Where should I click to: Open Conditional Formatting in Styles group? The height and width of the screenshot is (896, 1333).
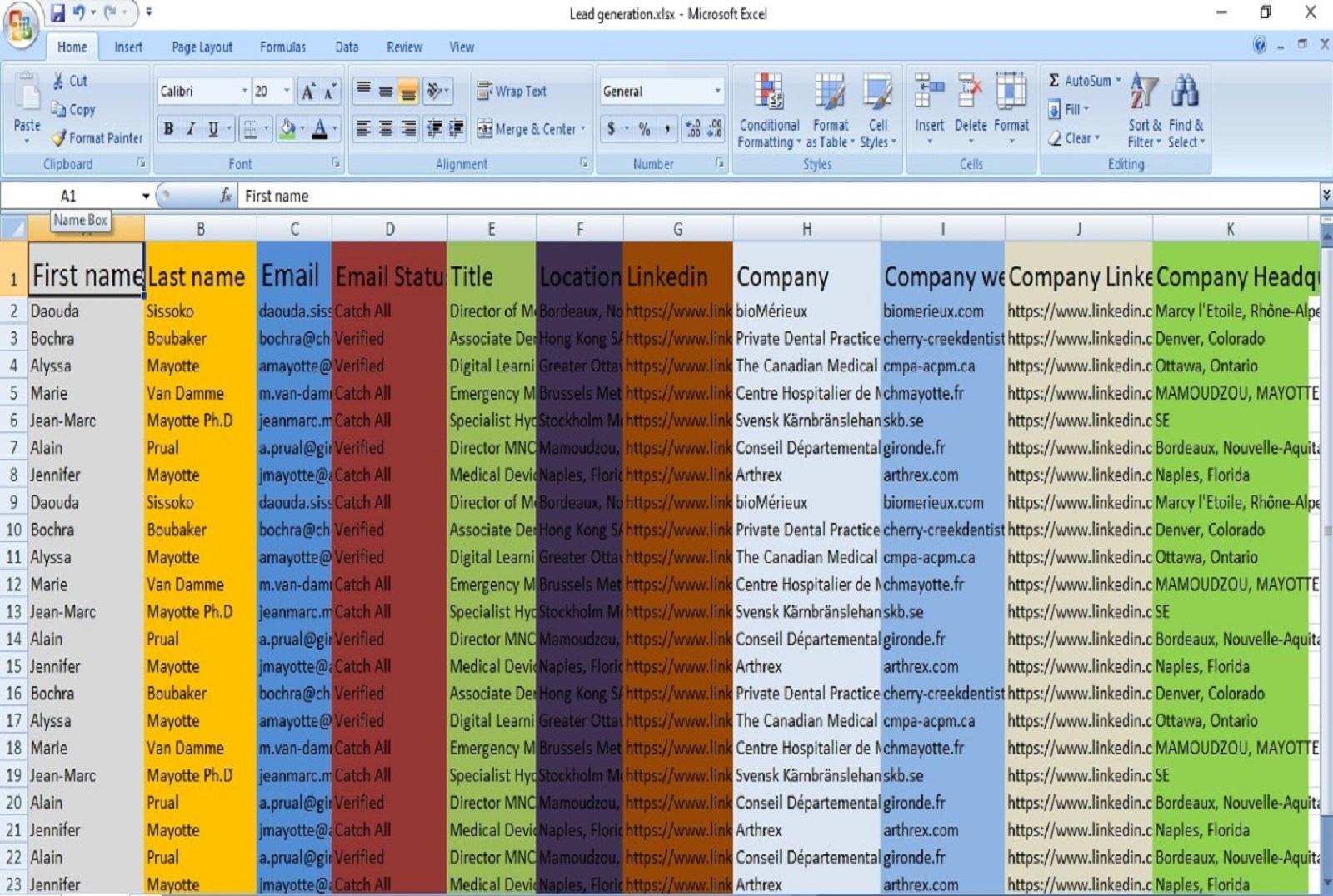pyautogui.click(x=769, y=110)
